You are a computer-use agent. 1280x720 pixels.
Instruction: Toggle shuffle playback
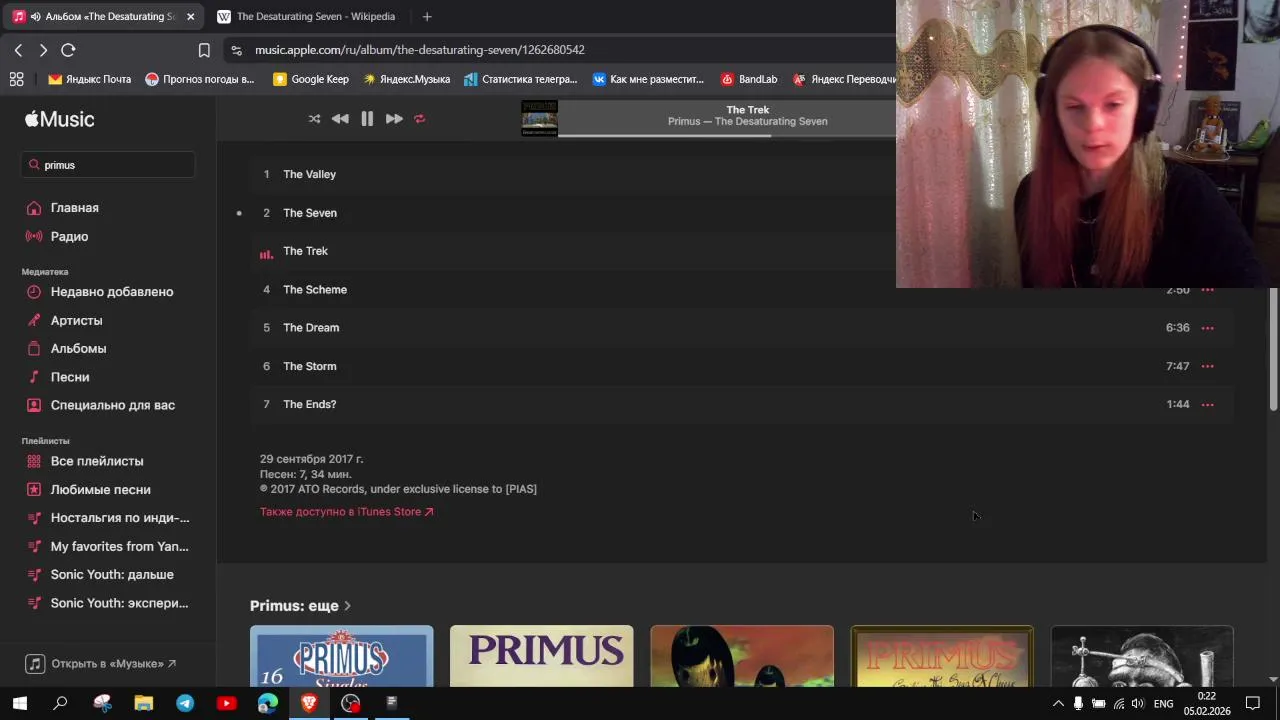[314, 119]
